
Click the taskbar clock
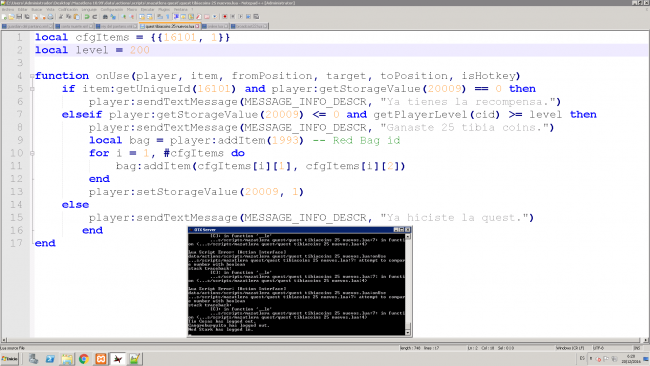(x=631, y=359)
